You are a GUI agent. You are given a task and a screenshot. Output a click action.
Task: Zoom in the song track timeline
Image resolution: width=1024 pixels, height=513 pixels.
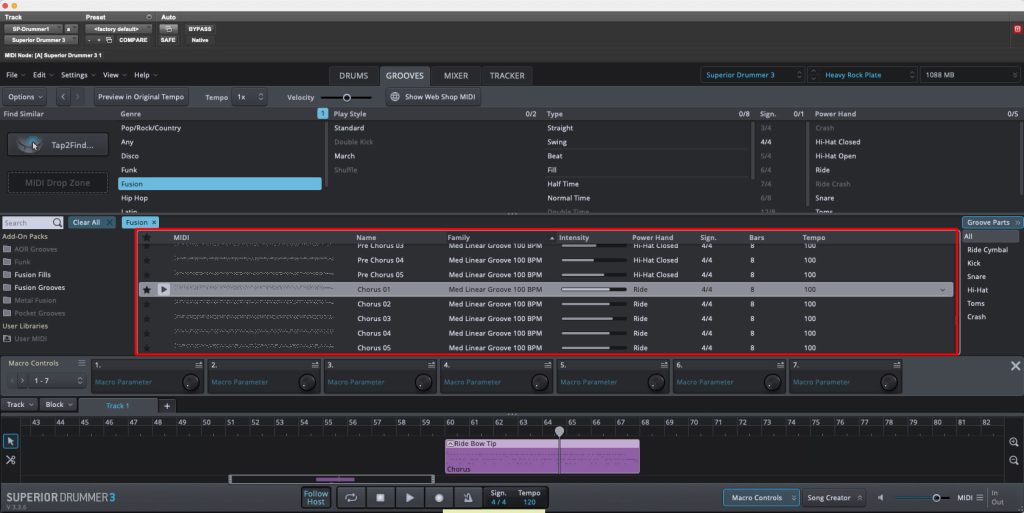click(1014, 442)
